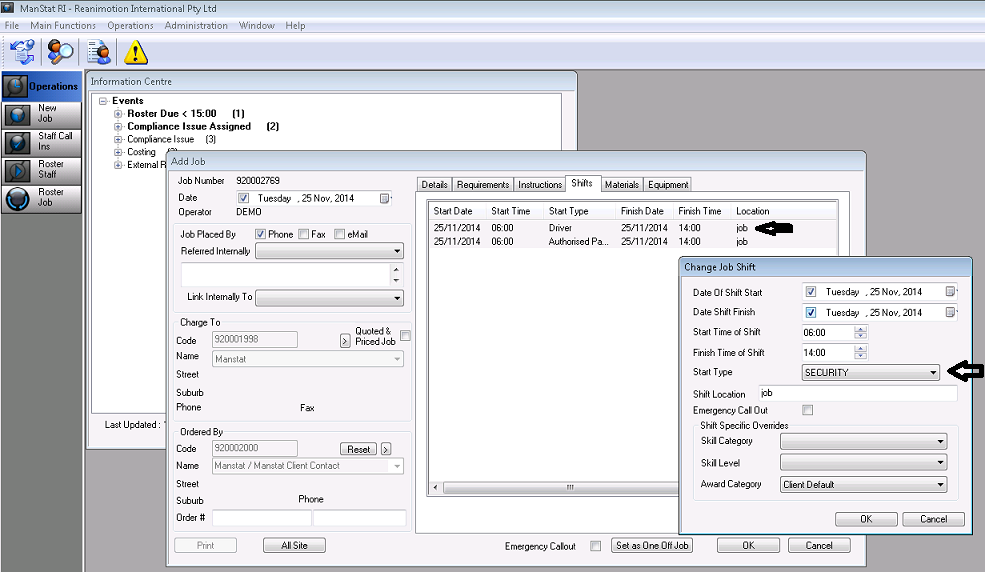Toggle the Add Job Date checkbox
The height and width of the screenshot is (572, 985).
(244, 198)
